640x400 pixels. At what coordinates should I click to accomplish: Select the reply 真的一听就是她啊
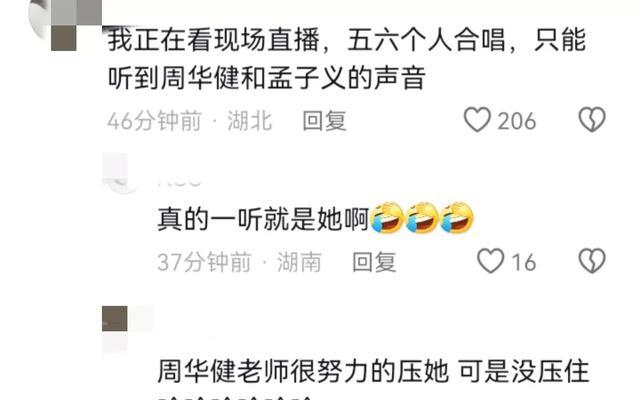pos(263,219)
